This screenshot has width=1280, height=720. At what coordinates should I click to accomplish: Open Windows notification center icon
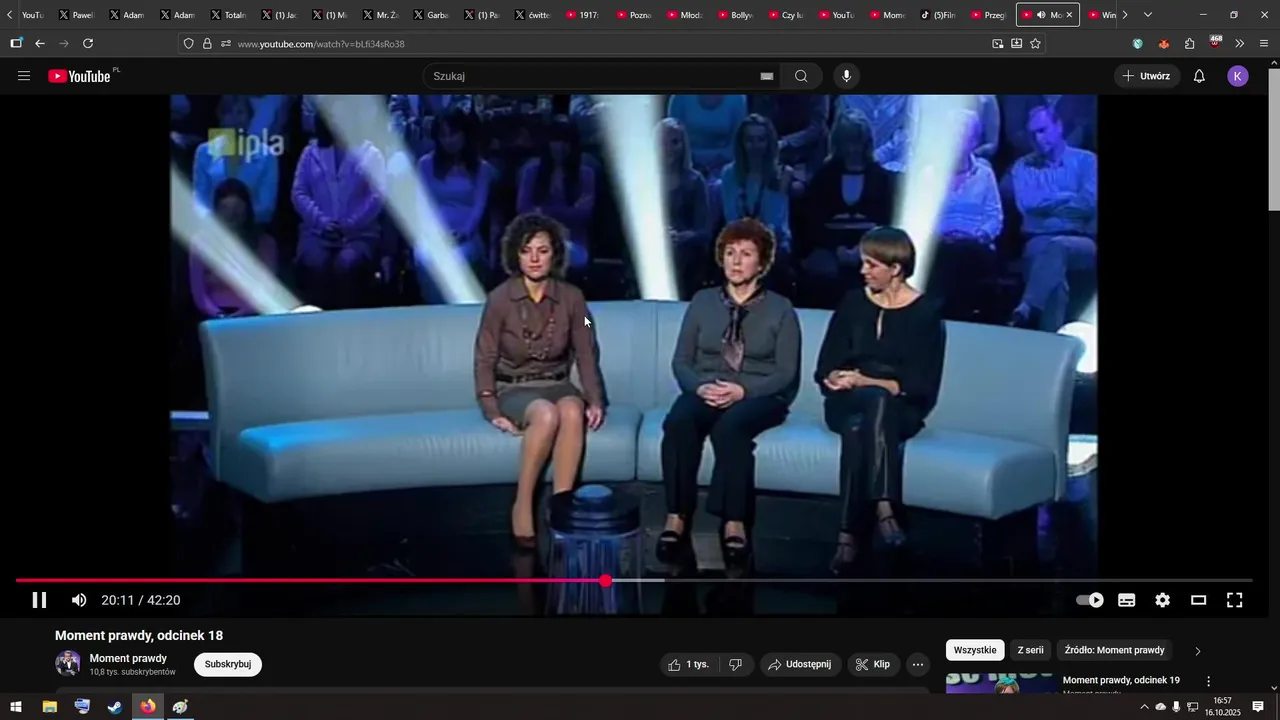click(x=1259, y=707)
